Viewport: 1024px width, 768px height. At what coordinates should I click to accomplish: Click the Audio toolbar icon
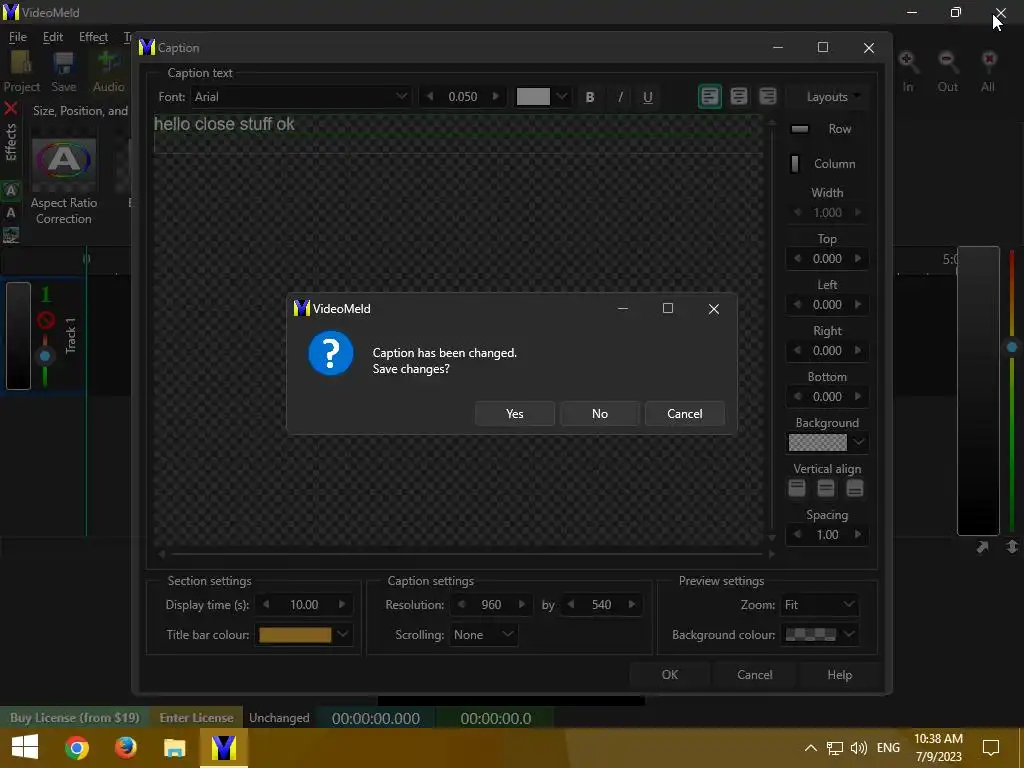(x=108, y=72)
